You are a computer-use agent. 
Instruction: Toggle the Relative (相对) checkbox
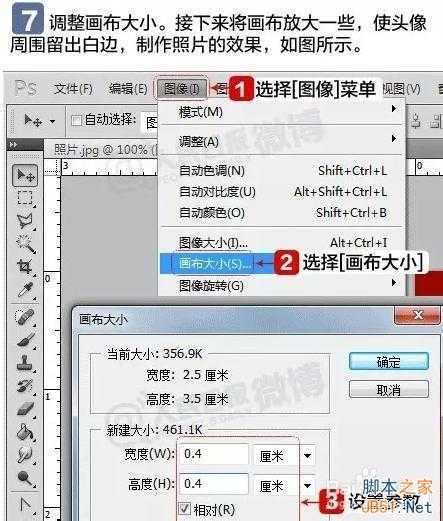[184, 509]
